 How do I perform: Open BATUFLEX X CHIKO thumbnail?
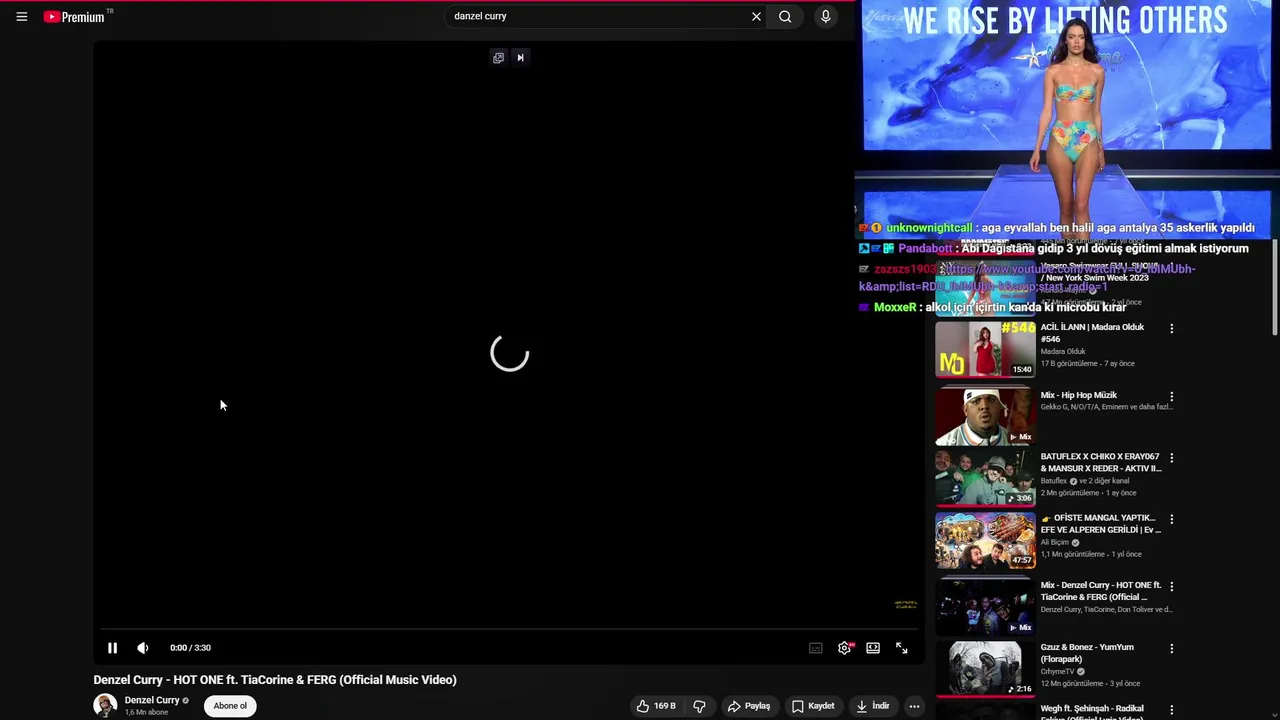[985, 479]
